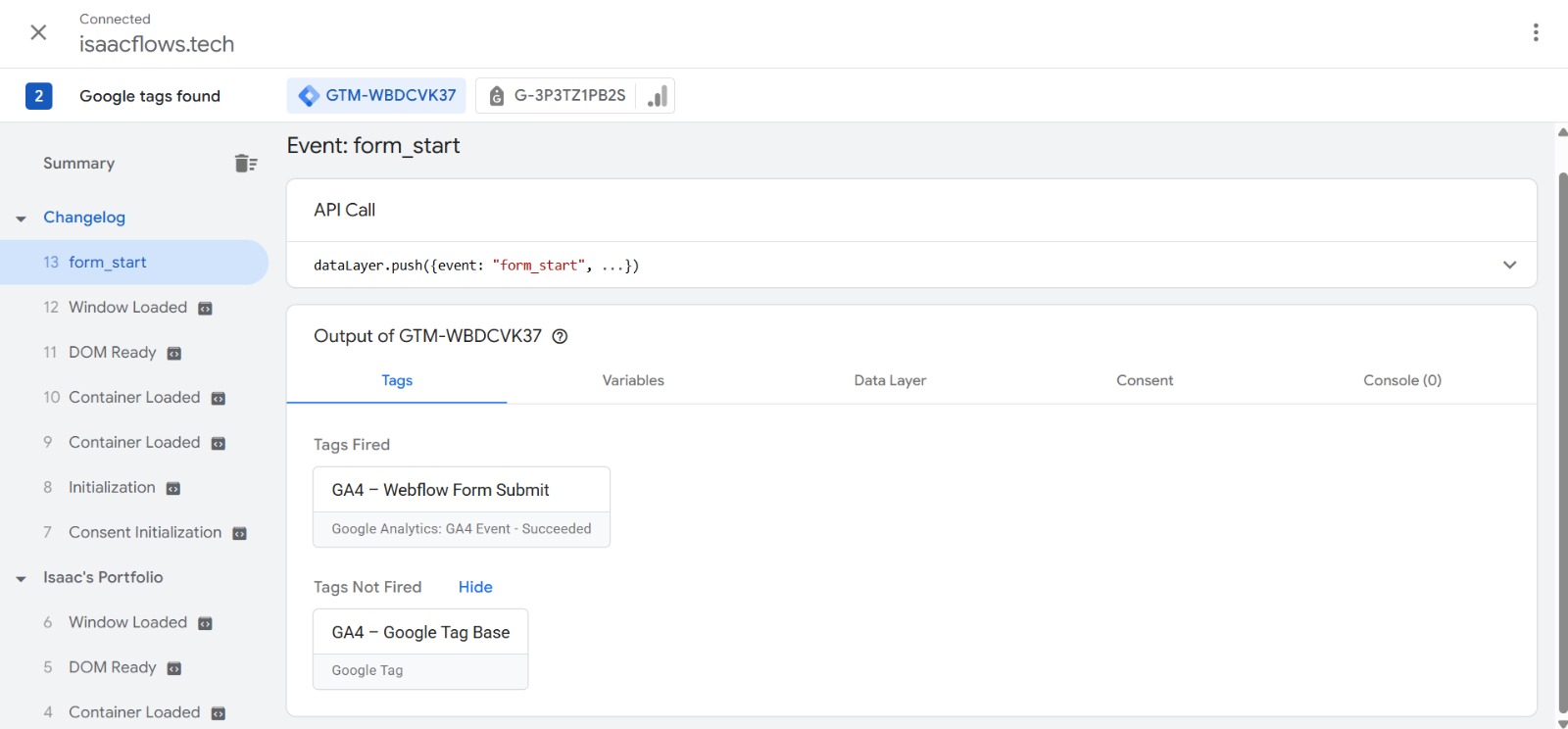Image resolution: width=1568 pixels, height=729 pixels.
Task: Open the GA4 – Google Tag Base card
Action: tap(420, 650)
